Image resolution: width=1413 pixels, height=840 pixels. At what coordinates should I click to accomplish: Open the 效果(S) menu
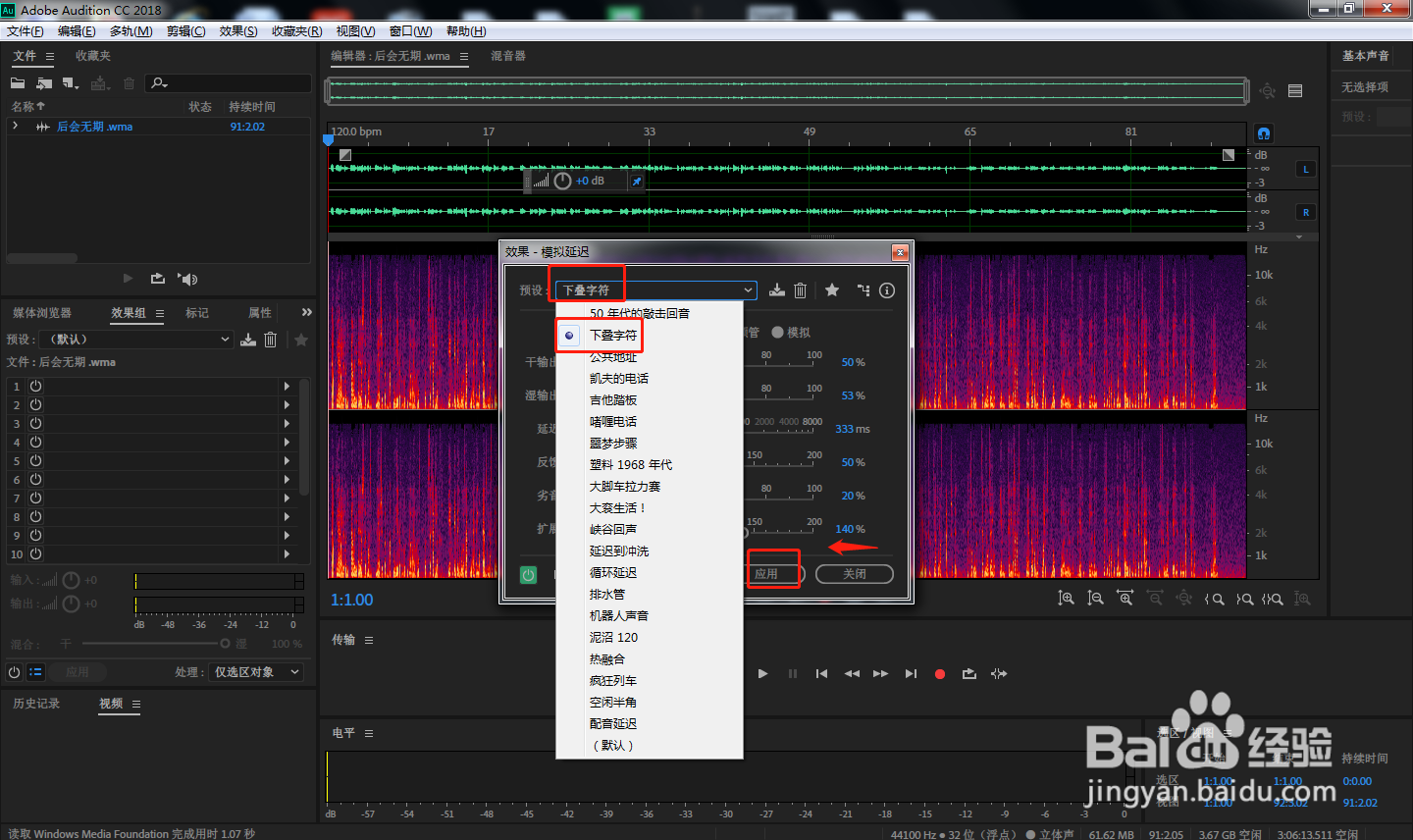pos(238,31)
